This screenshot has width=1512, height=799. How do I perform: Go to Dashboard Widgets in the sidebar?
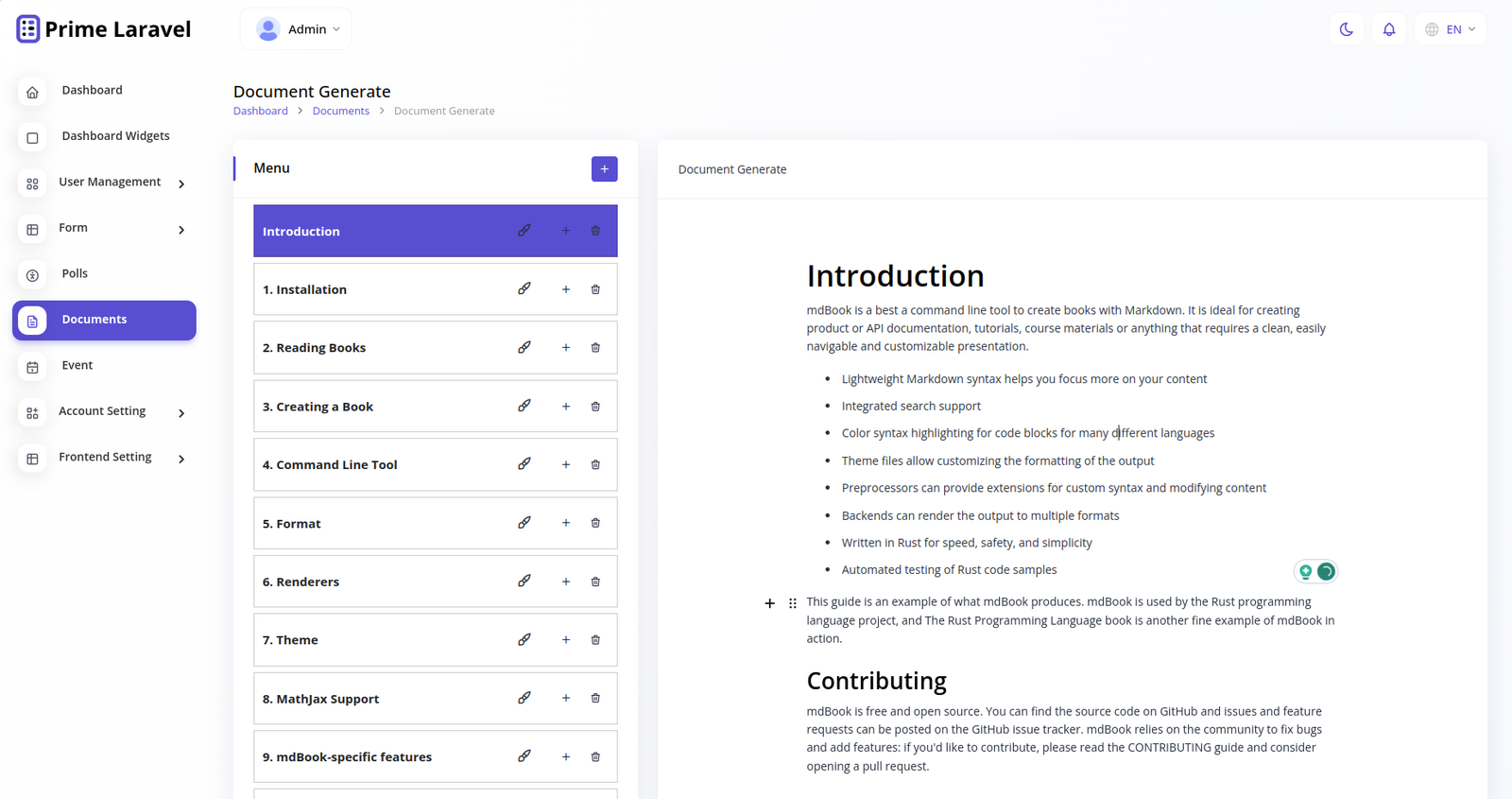point(115,136)
